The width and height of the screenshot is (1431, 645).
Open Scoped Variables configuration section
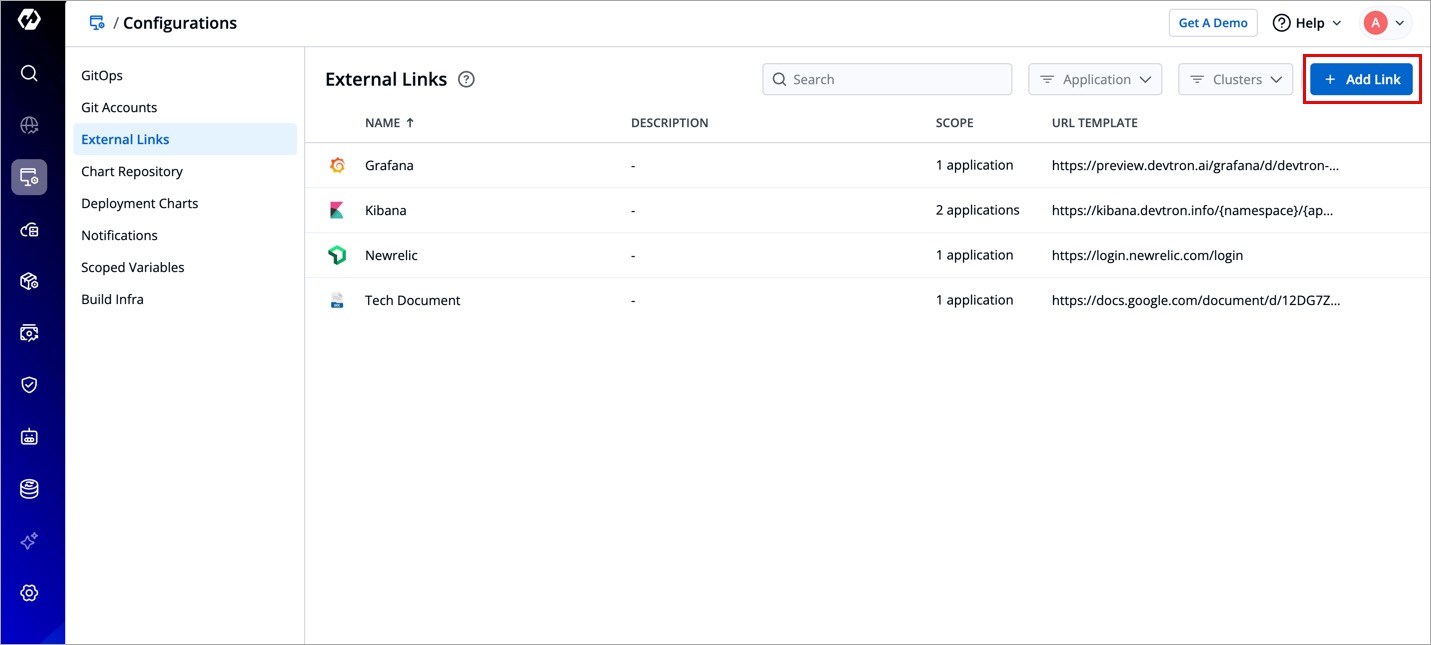click(132, 268)
